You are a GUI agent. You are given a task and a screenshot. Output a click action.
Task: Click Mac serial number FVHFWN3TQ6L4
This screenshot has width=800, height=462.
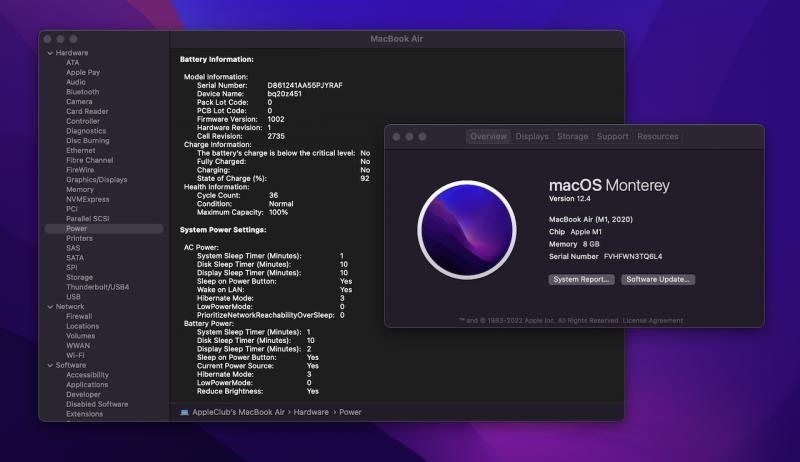633,256
